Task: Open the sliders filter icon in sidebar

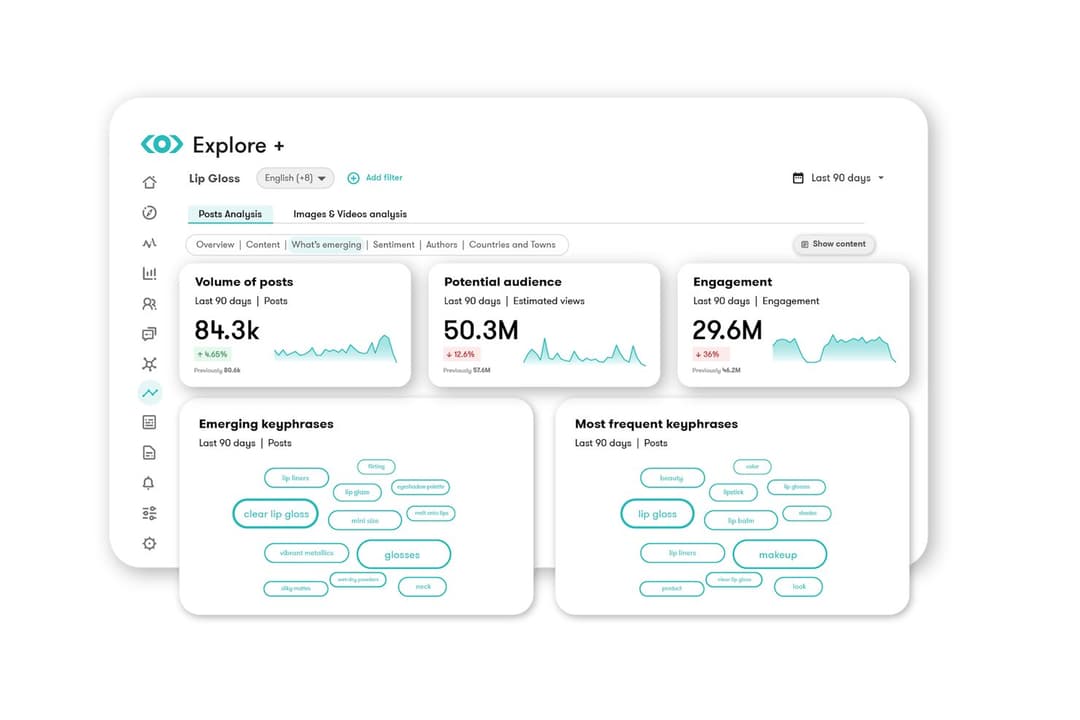Action: coord(149,513)
